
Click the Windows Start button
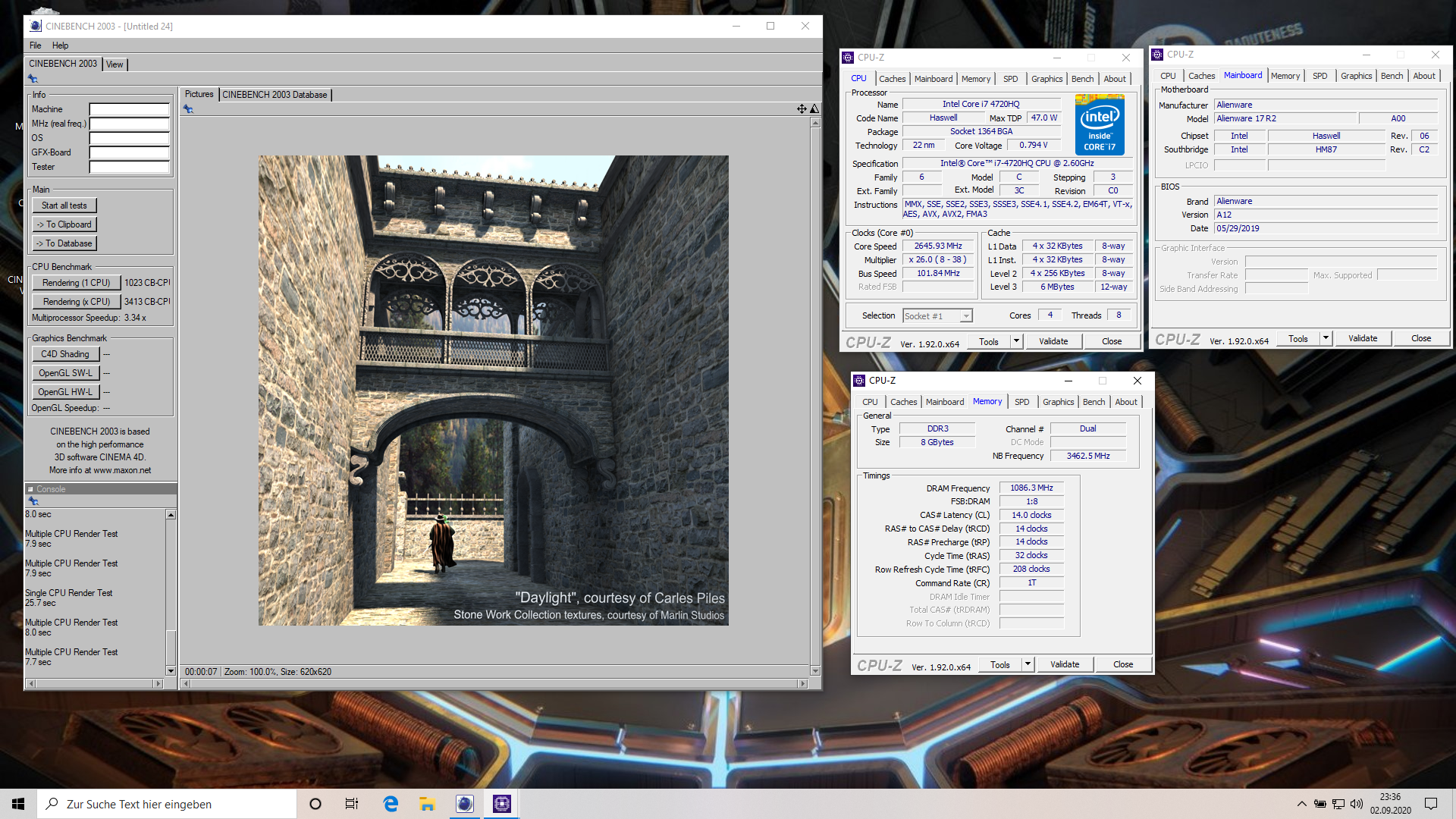(x=18, y=804)
